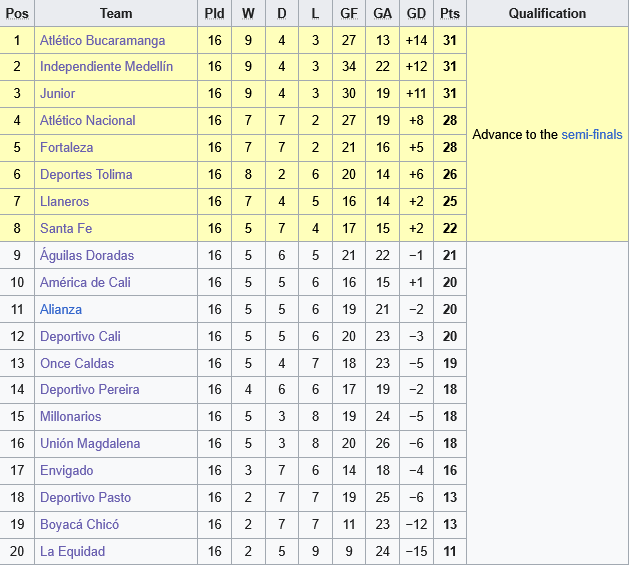Click the Millonarios team link
The image size is (632, 567).
[70, 417]
